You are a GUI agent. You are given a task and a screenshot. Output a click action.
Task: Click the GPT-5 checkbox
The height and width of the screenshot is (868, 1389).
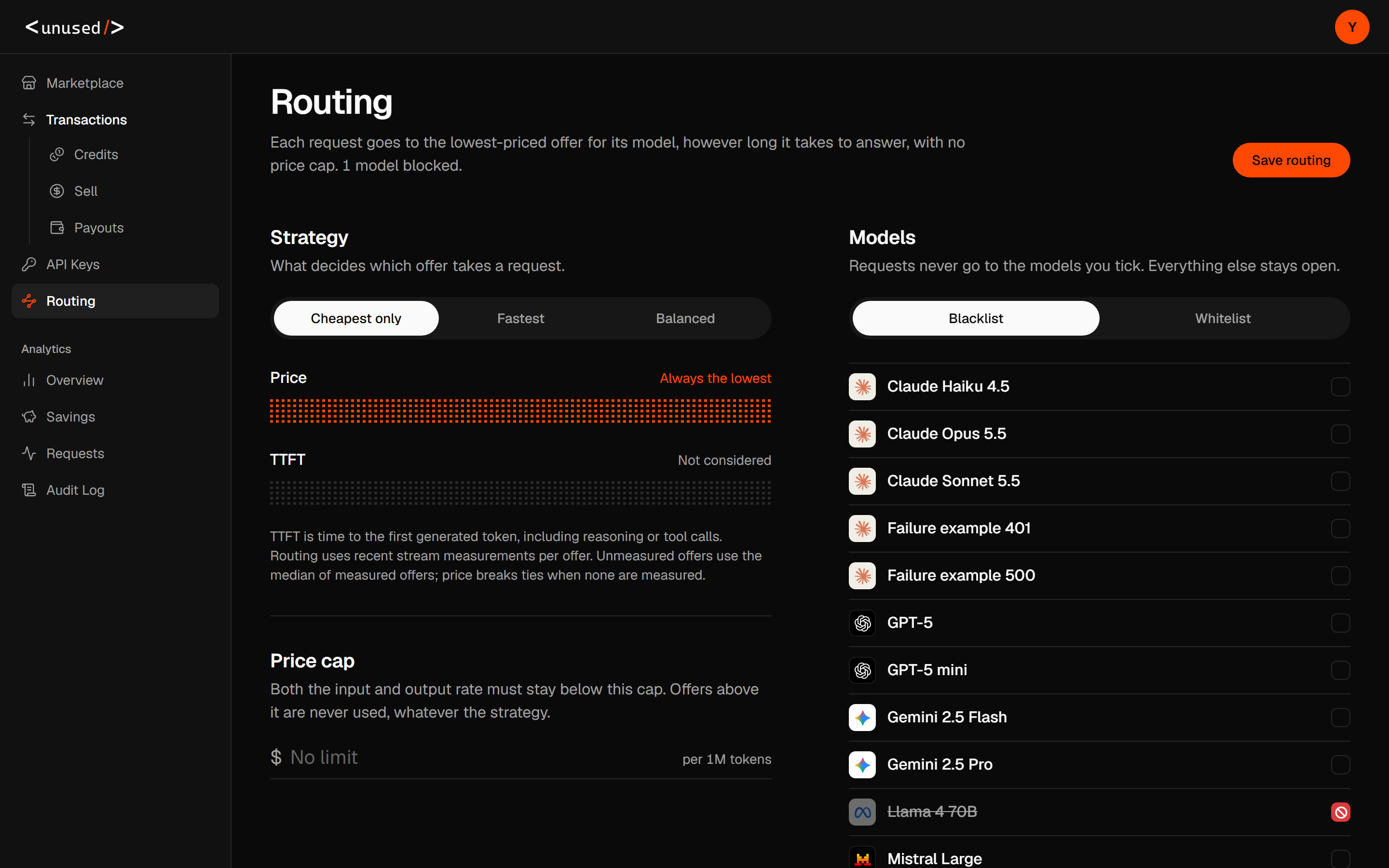(1340, 623)
